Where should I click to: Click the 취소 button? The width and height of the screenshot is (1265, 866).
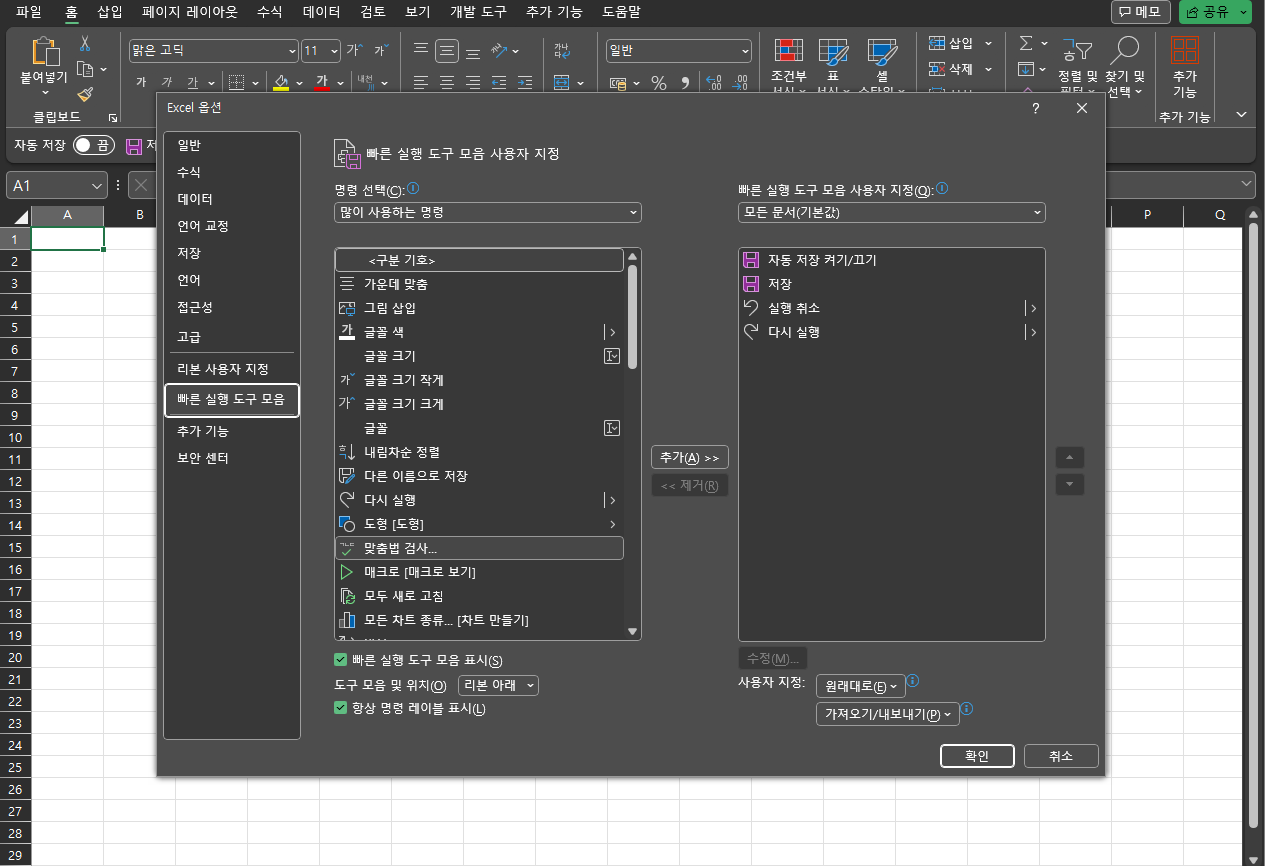[1061, 756]
